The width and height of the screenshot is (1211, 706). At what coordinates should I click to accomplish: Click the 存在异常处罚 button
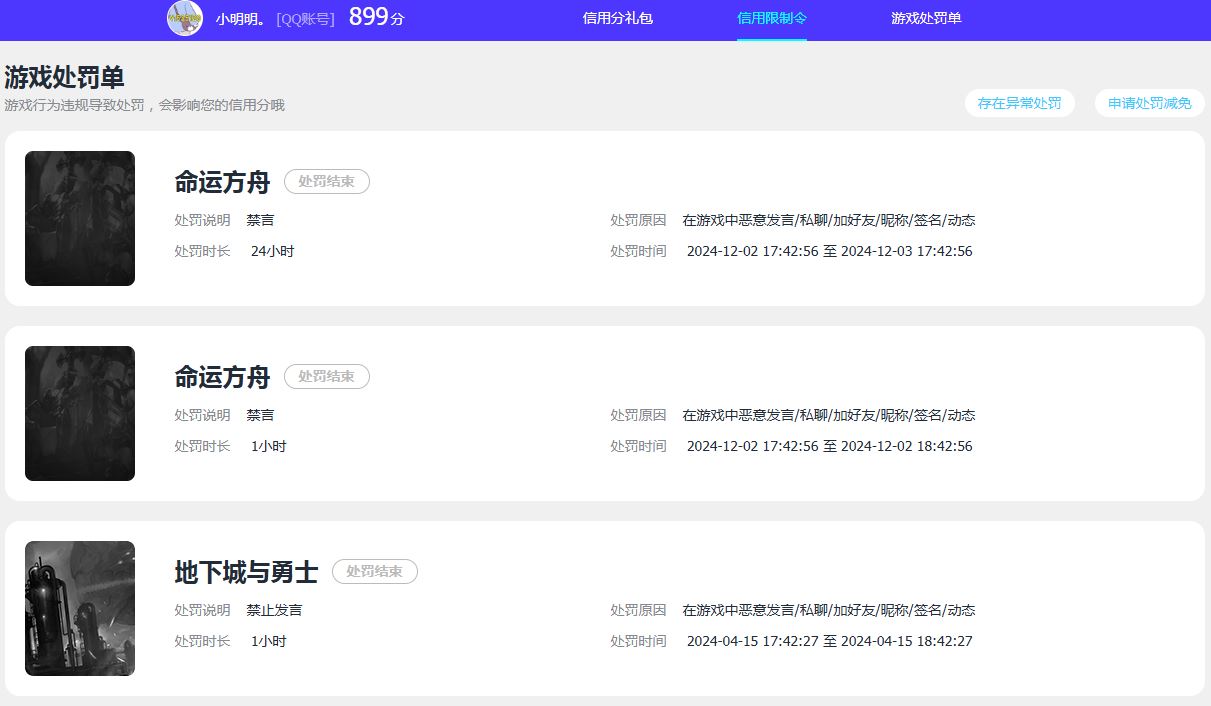click(1019, 102)
